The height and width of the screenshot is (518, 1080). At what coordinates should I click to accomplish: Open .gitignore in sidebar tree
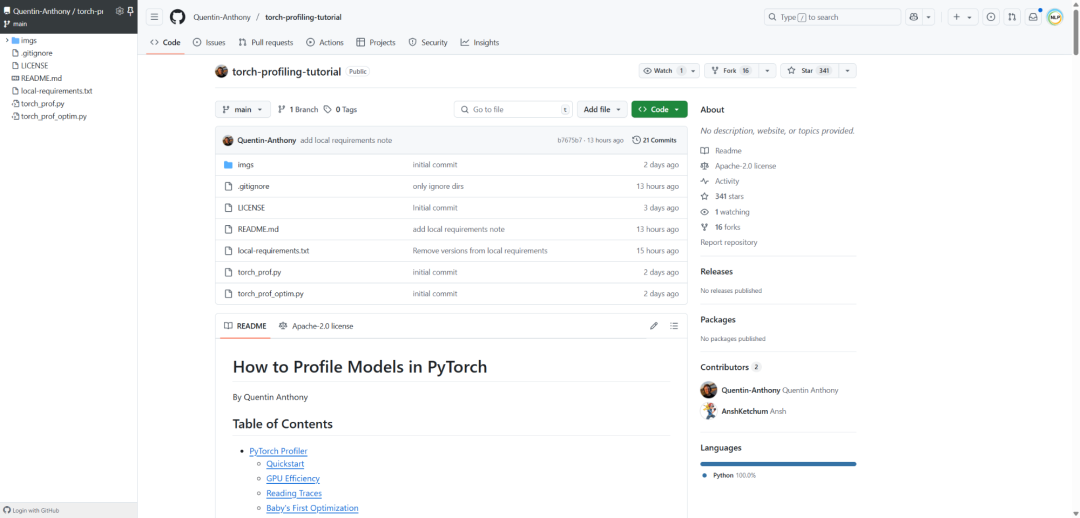coord(37,53)
